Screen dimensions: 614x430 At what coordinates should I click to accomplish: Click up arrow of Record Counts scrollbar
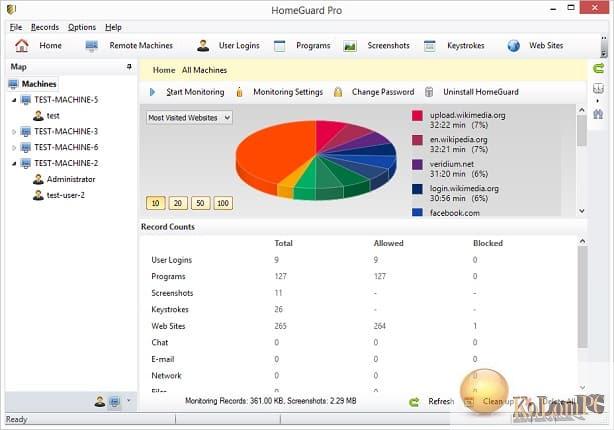(x=582, y=241)
